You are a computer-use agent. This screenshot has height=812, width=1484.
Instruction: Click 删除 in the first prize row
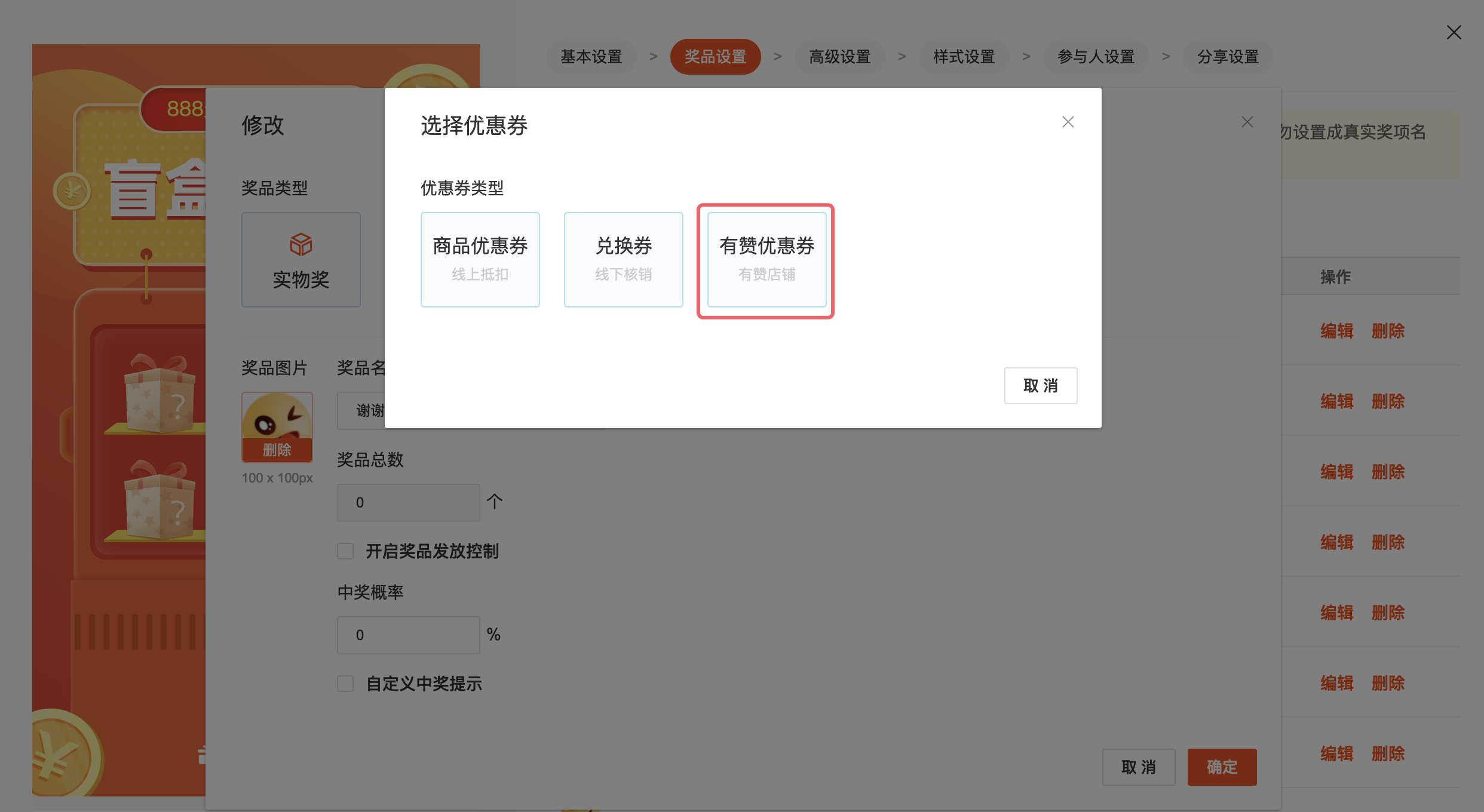[x=1388, y=331]
